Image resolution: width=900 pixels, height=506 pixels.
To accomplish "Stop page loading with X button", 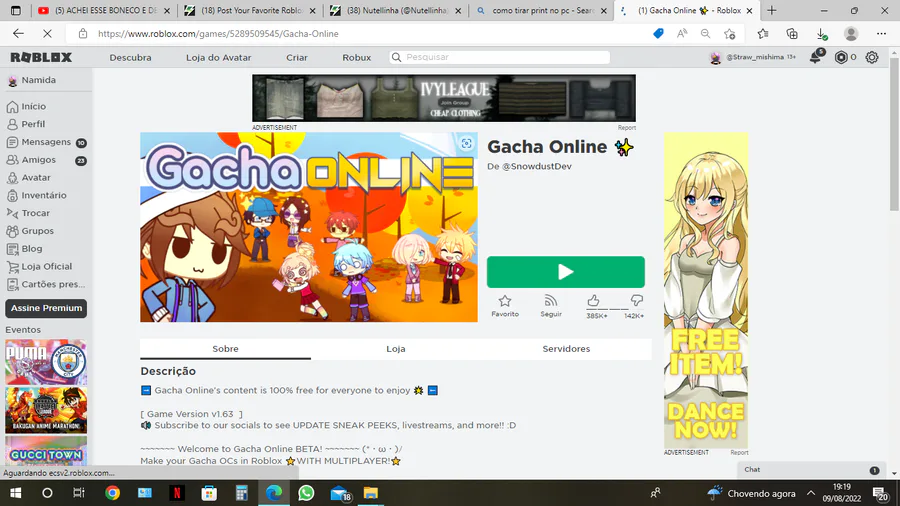I will pyautogui.click(x=47, y=34).
